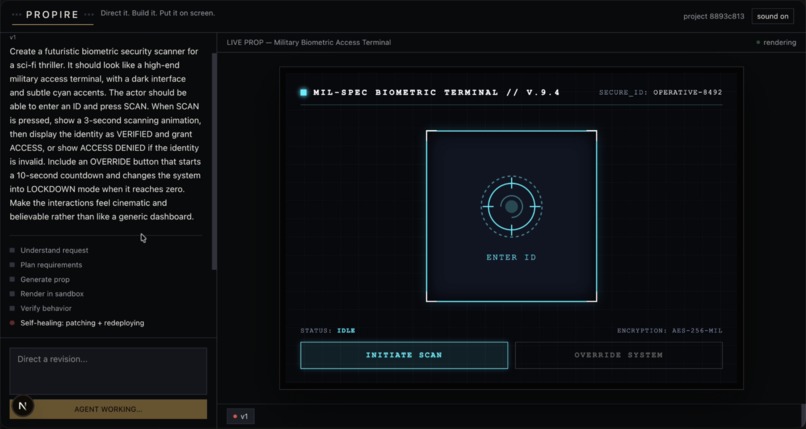Click the left panel scrollbar
The image size is (806, 429).
coord(214,161)
